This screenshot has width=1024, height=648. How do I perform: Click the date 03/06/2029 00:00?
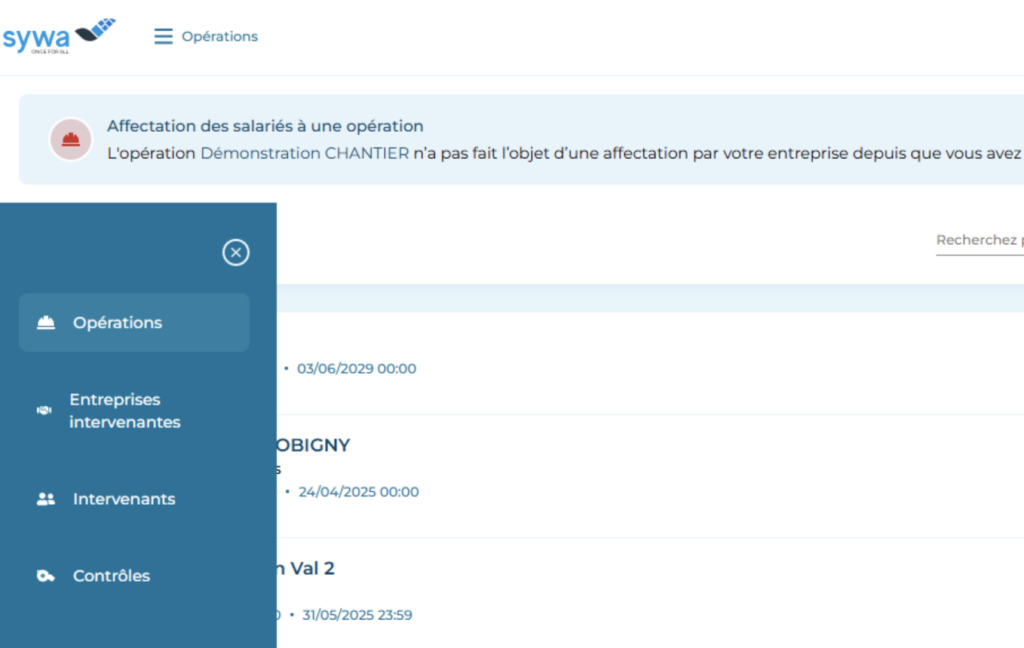tap(357, 368)
